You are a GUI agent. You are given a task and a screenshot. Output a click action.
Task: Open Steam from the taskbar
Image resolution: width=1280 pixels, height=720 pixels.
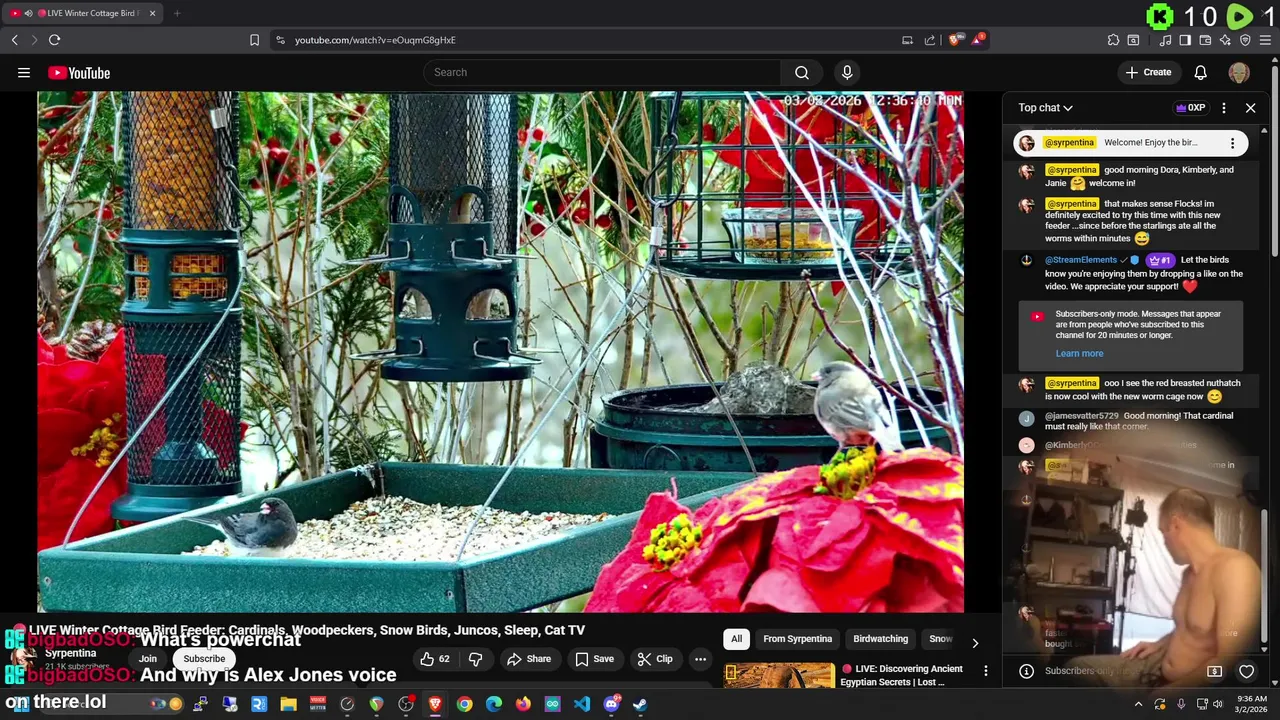pyautogui.click(x=640, y=704)
